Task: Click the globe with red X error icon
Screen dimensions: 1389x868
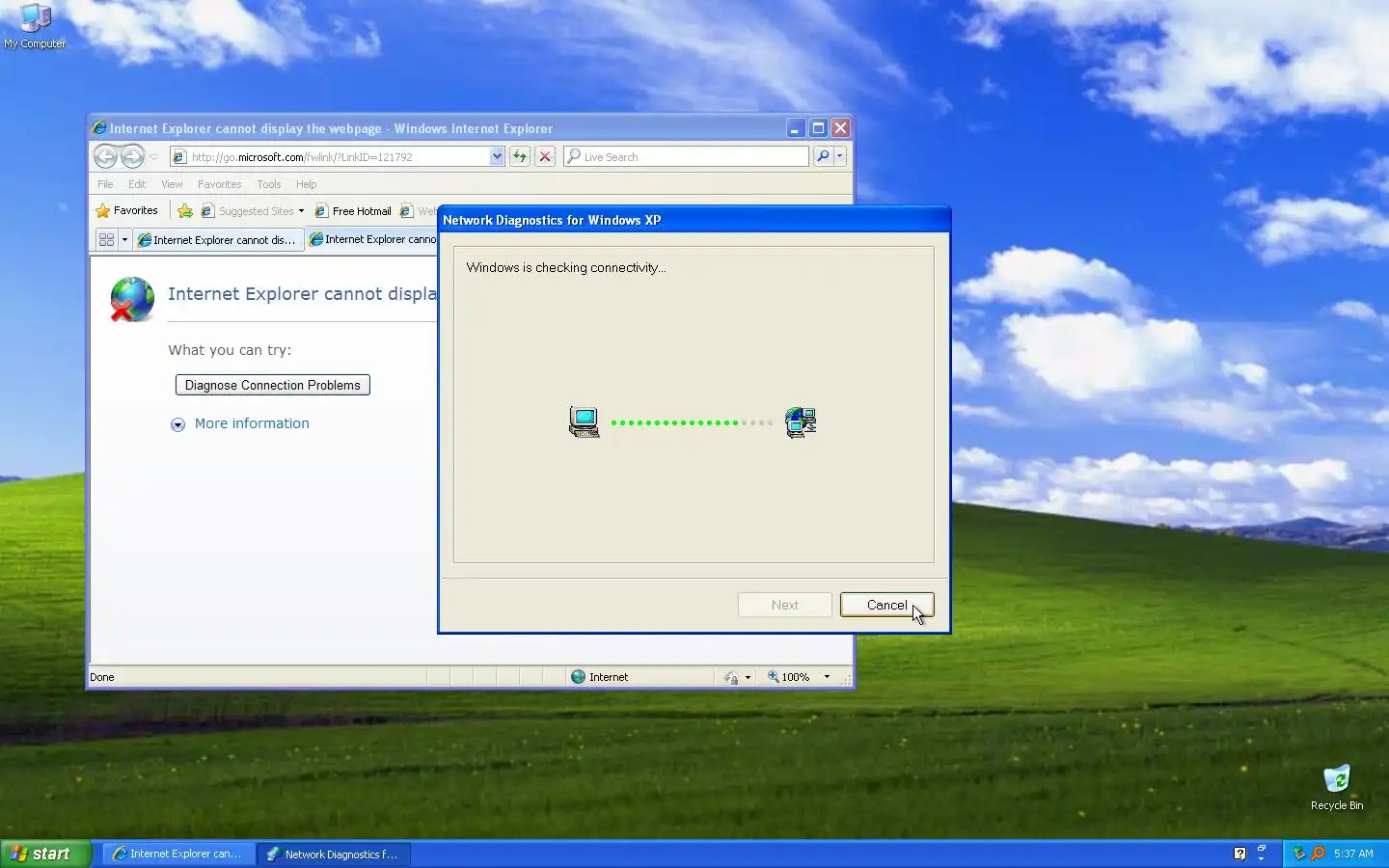Action: pos(132,299)
